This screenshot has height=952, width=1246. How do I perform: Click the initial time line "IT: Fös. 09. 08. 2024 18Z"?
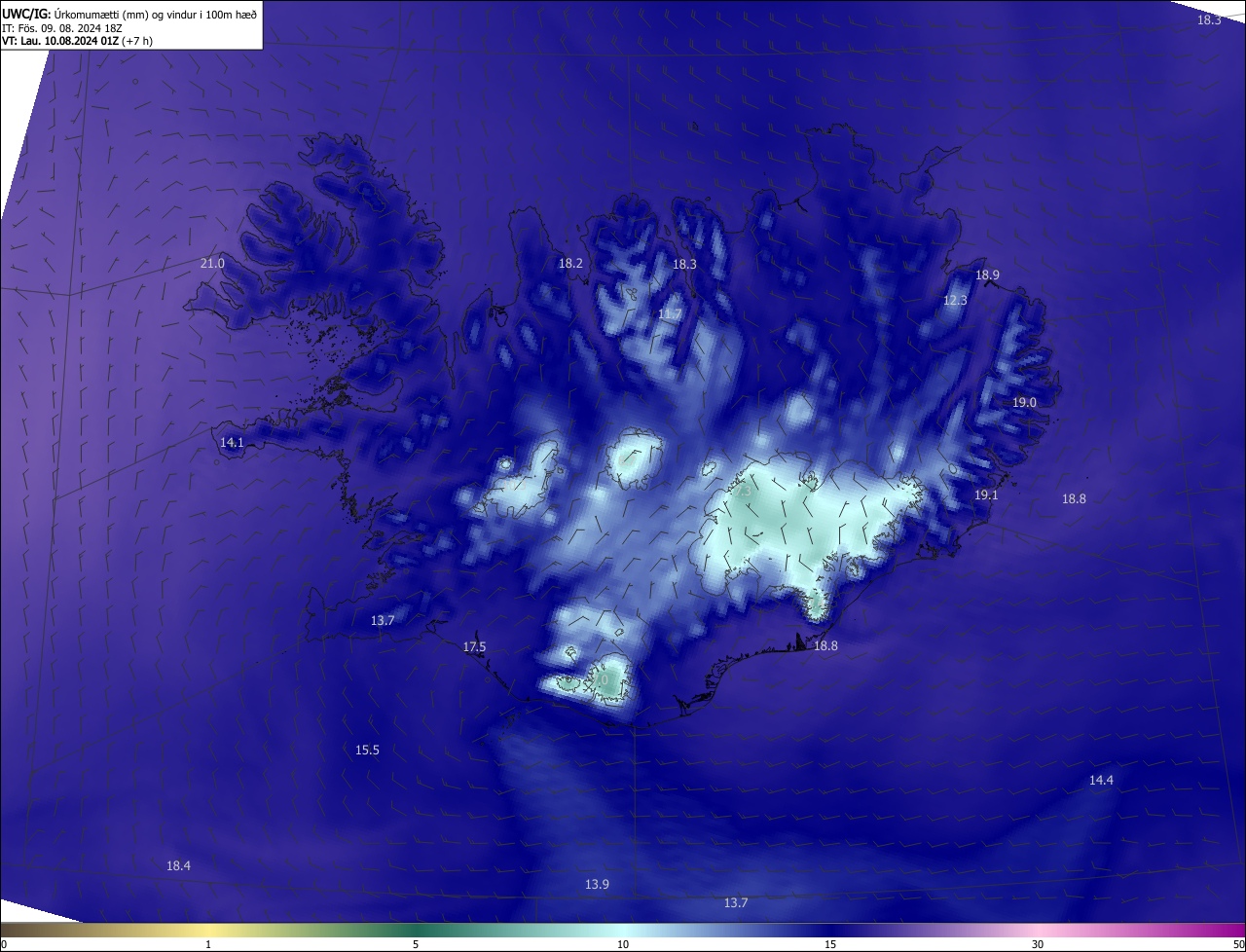click(61, 27)
